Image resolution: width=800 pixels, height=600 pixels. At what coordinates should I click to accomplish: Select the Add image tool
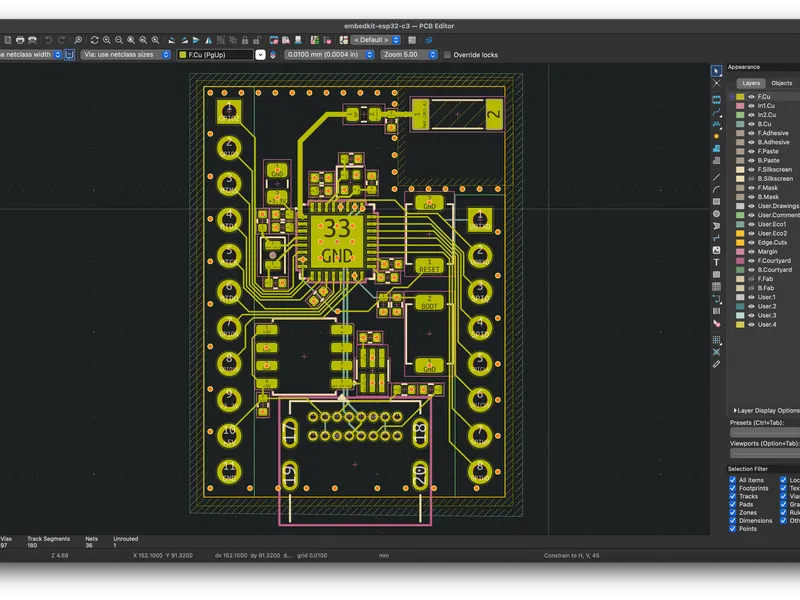(x=716, y=250)
